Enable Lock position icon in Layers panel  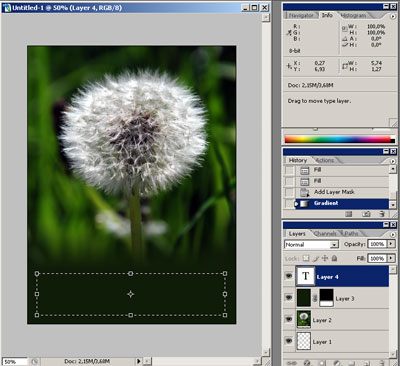click(325, 258)
